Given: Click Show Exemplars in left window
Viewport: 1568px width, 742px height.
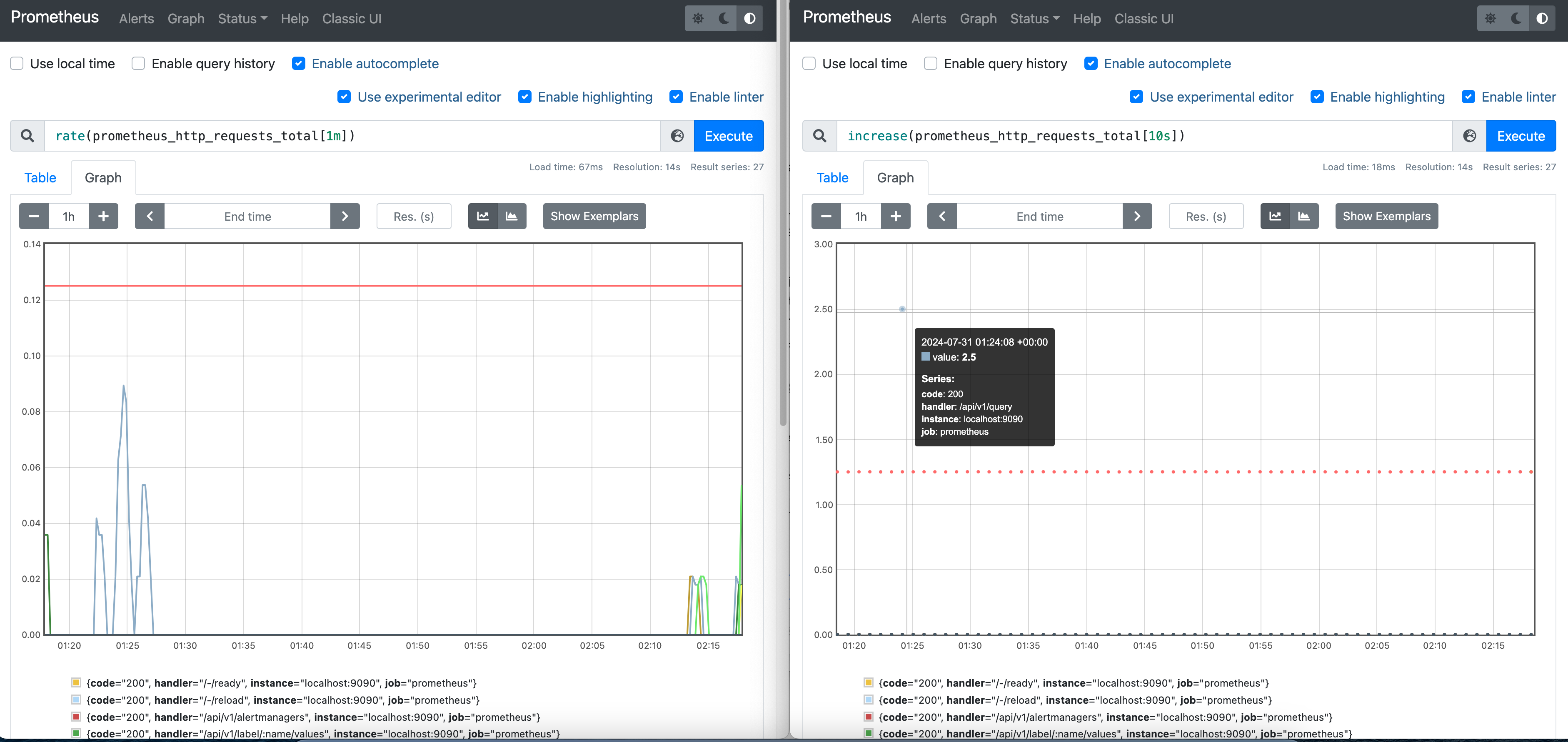Looking at the screenshot, I should click(594, 216).
